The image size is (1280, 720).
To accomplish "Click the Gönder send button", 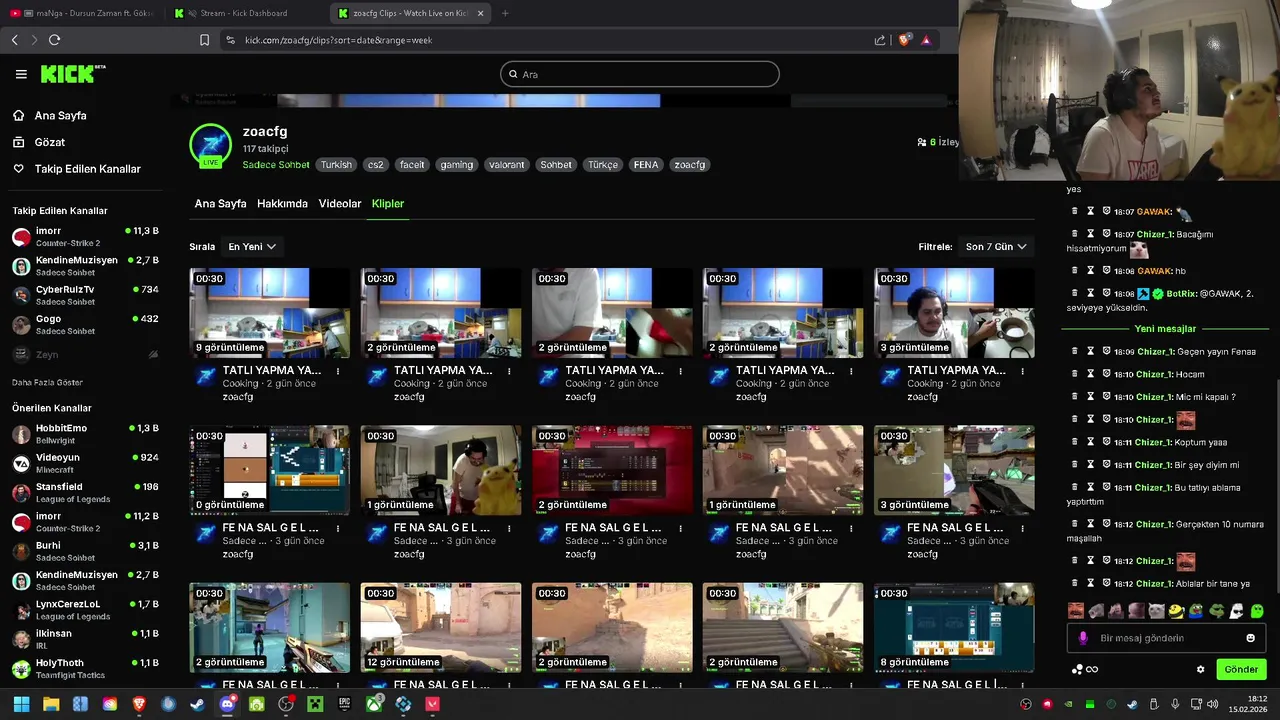I will 1241,669.
